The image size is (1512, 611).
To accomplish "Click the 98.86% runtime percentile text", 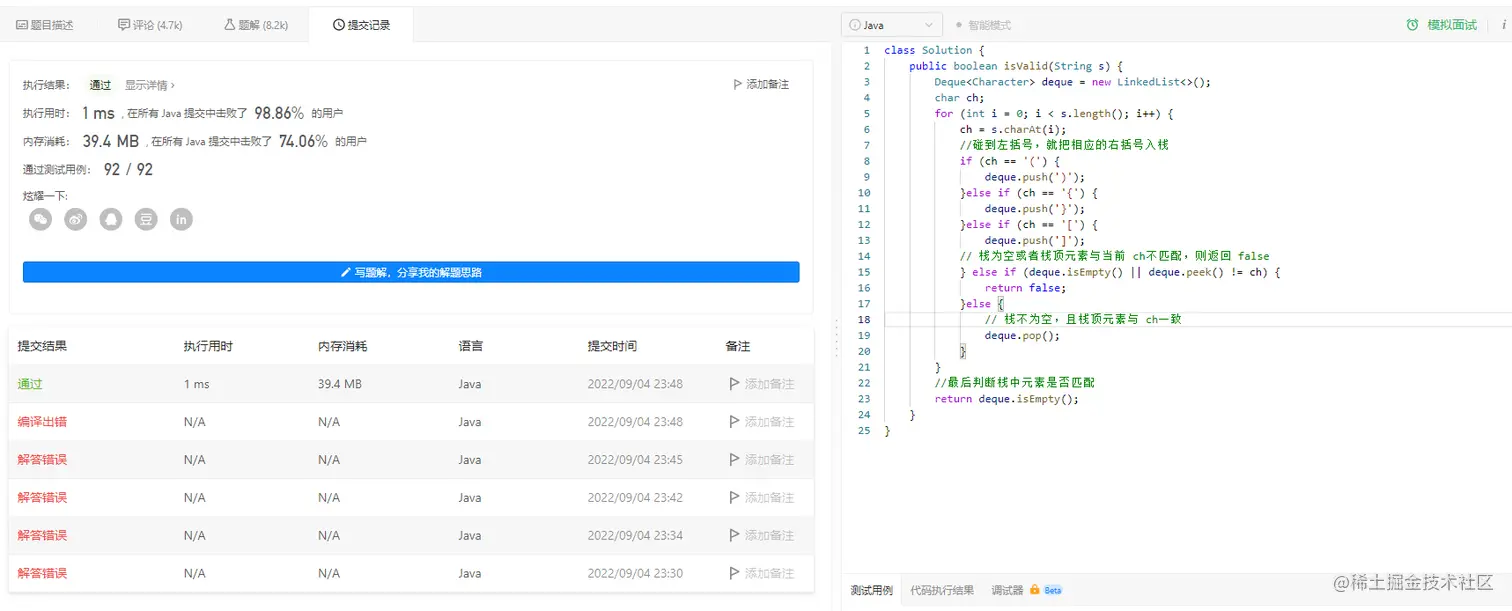I will coord(279,113).
